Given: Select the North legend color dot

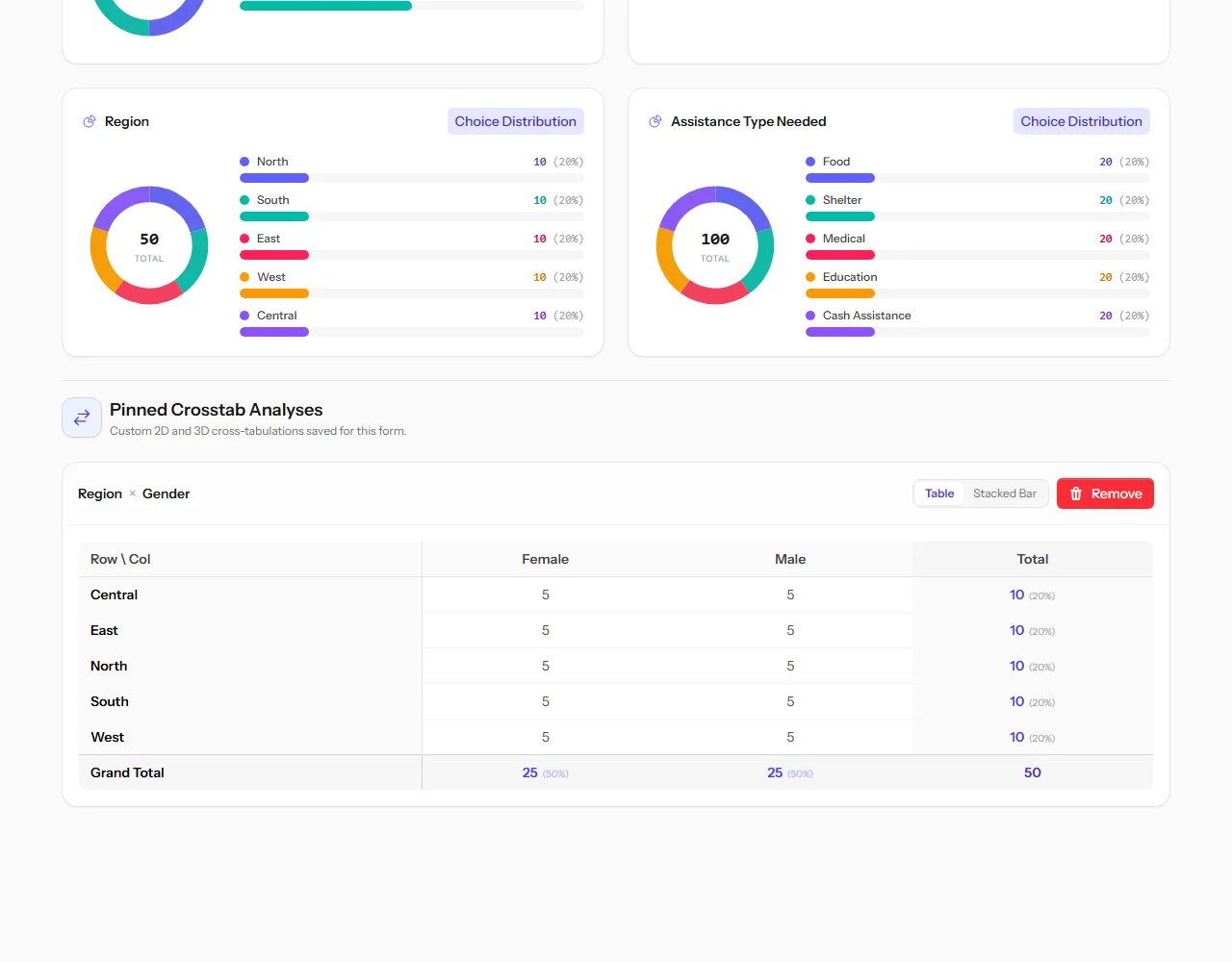Looking at the screenshot, I should click(244, 162).
